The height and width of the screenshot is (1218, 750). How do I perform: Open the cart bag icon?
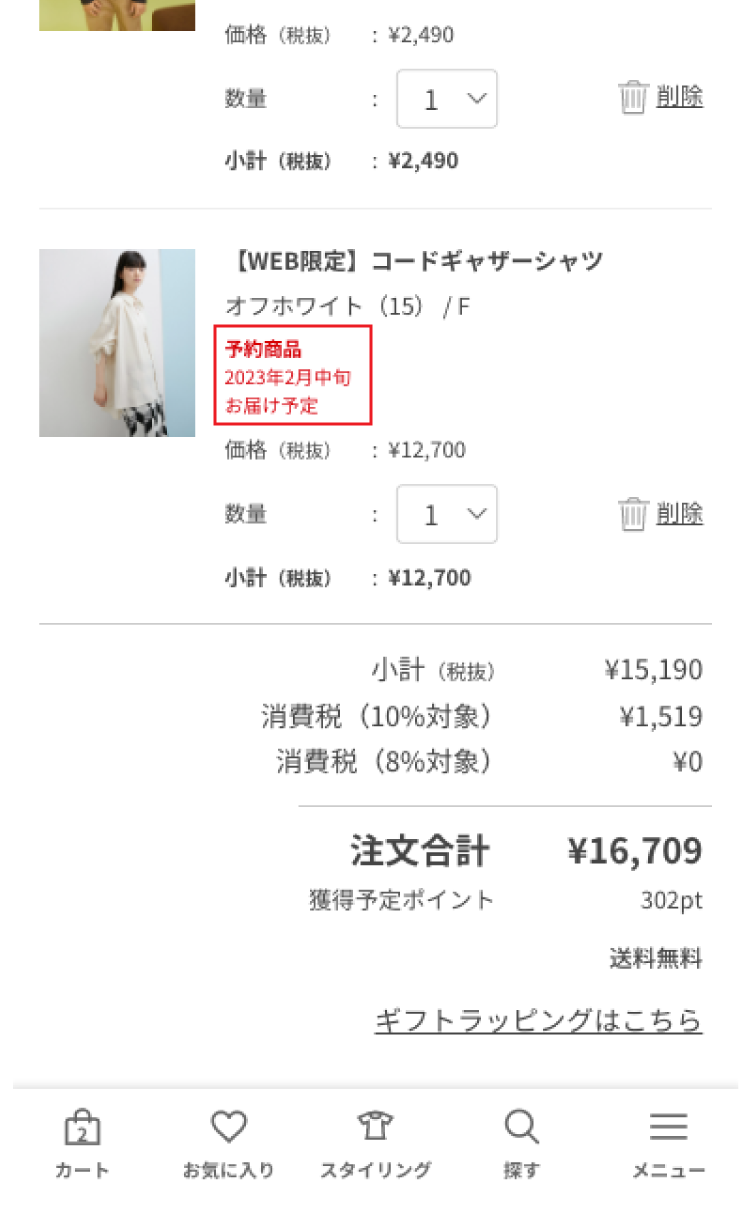[82, 1128]
